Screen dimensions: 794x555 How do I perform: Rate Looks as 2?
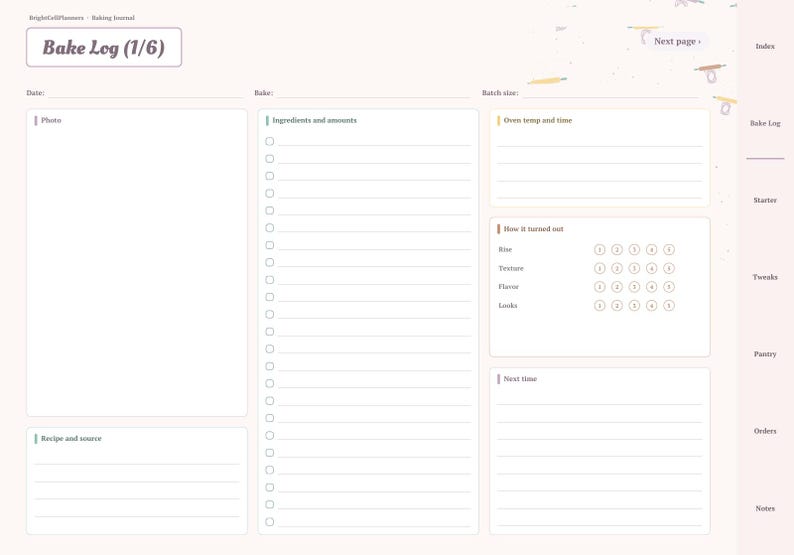tap(617, 305)
